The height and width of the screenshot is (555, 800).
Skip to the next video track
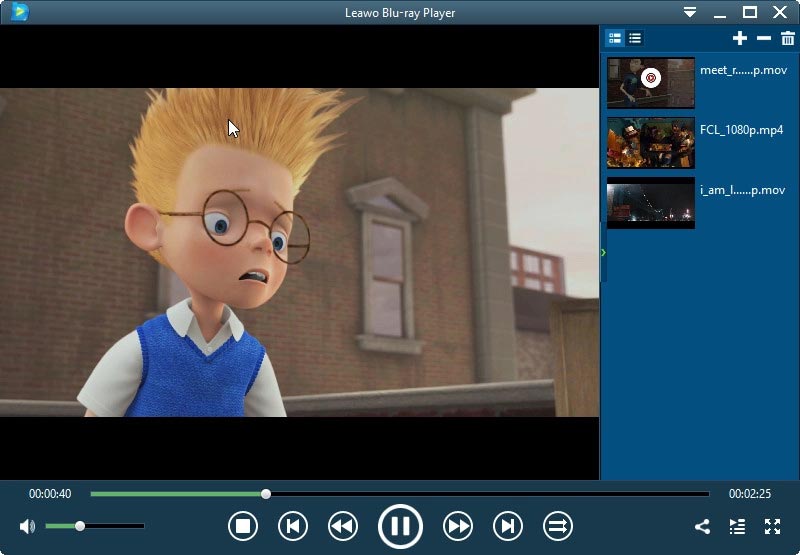tap(508, 526)
